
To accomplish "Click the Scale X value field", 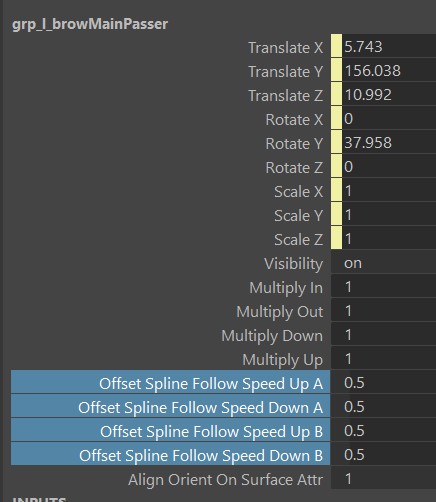I will click(389, 190).
